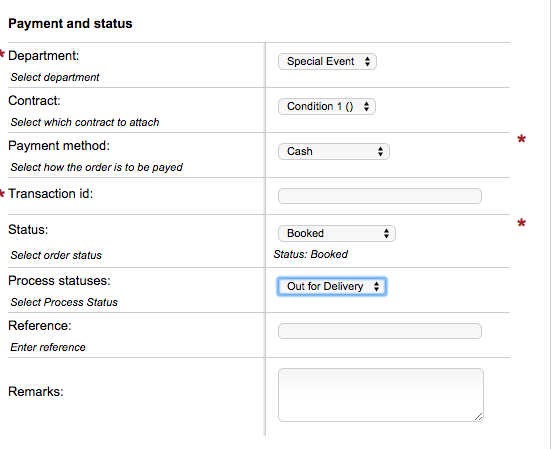Click the Transaction id text field
This screenshot has height=449, width=554.
[x=380, y=196]
